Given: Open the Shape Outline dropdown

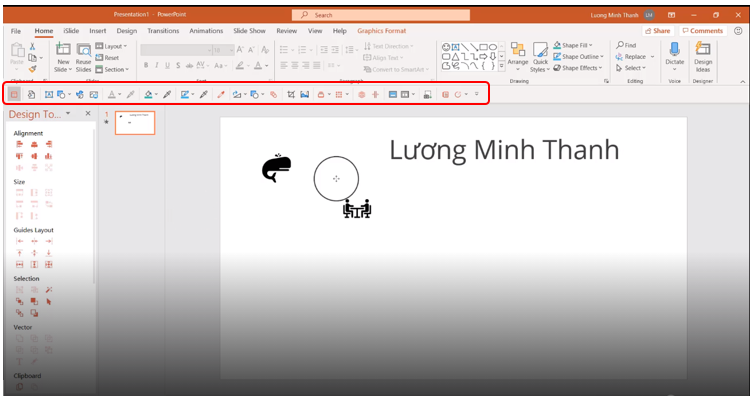Looking at the screenshot, I should point(578,57).
